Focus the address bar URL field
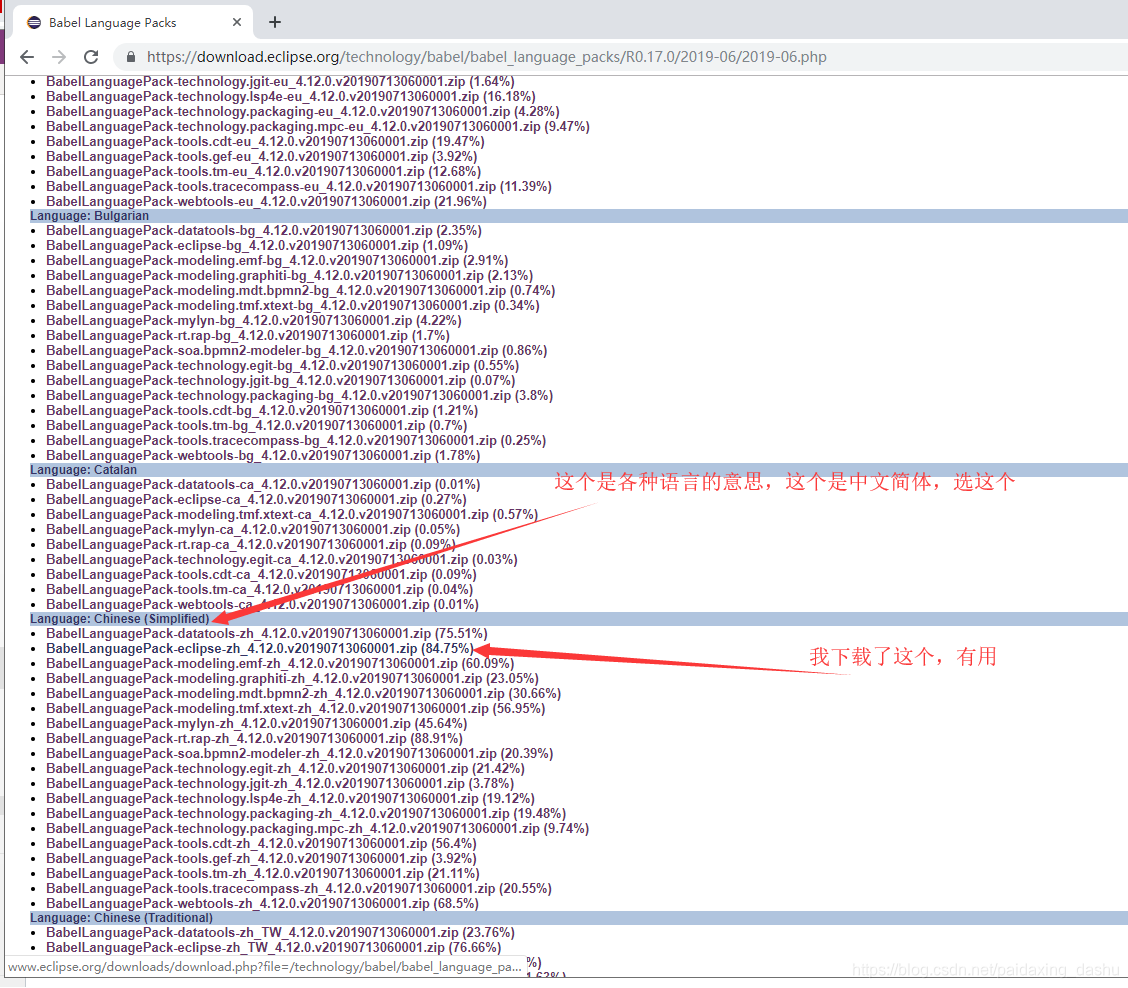This screenshot has width=1128, height=988. (486, 57)
